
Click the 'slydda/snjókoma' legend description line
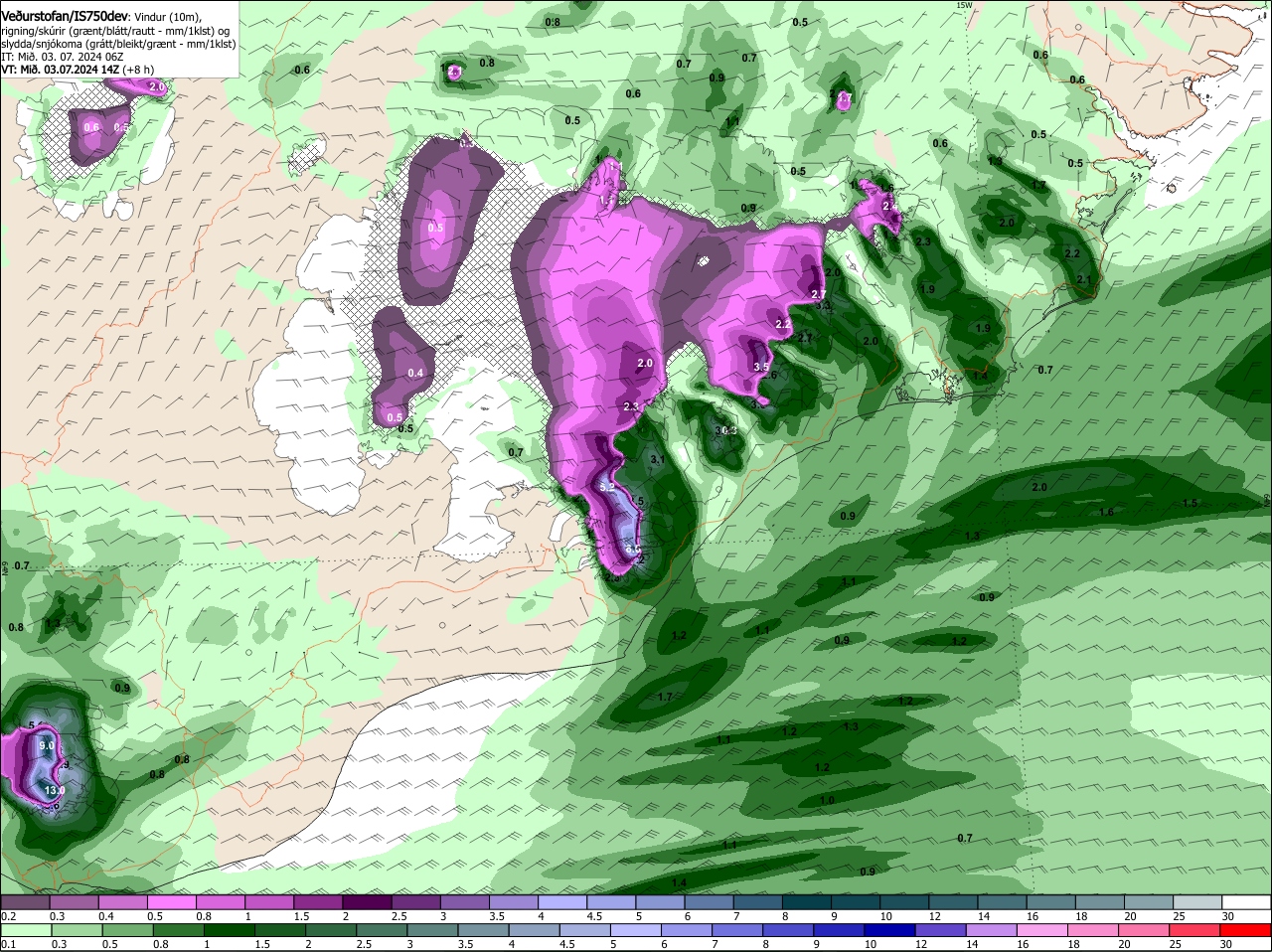[118, 44]
